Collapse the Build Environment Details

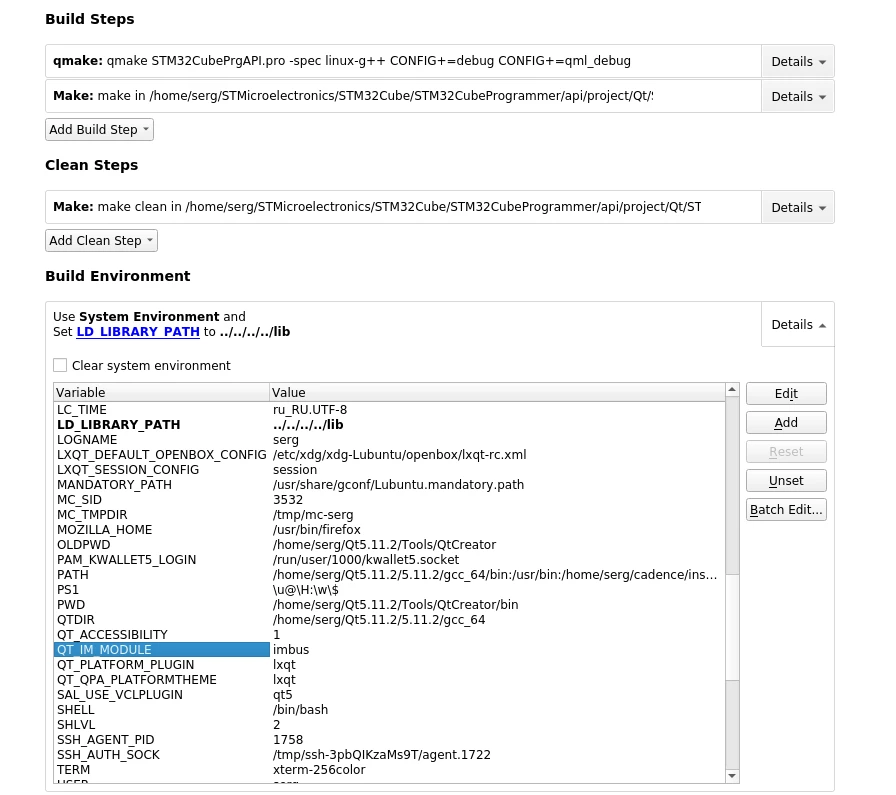click(x=798, y=324)
